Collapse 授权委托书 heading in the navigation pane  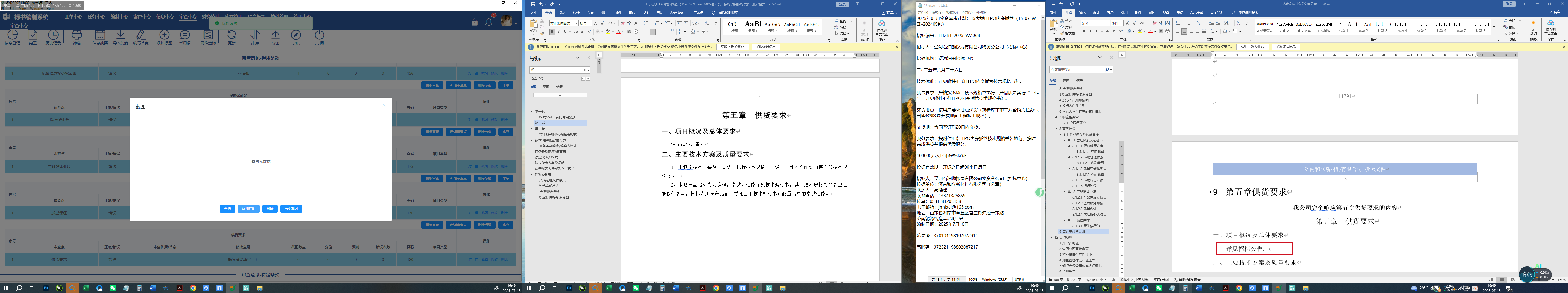coord(531,175)
